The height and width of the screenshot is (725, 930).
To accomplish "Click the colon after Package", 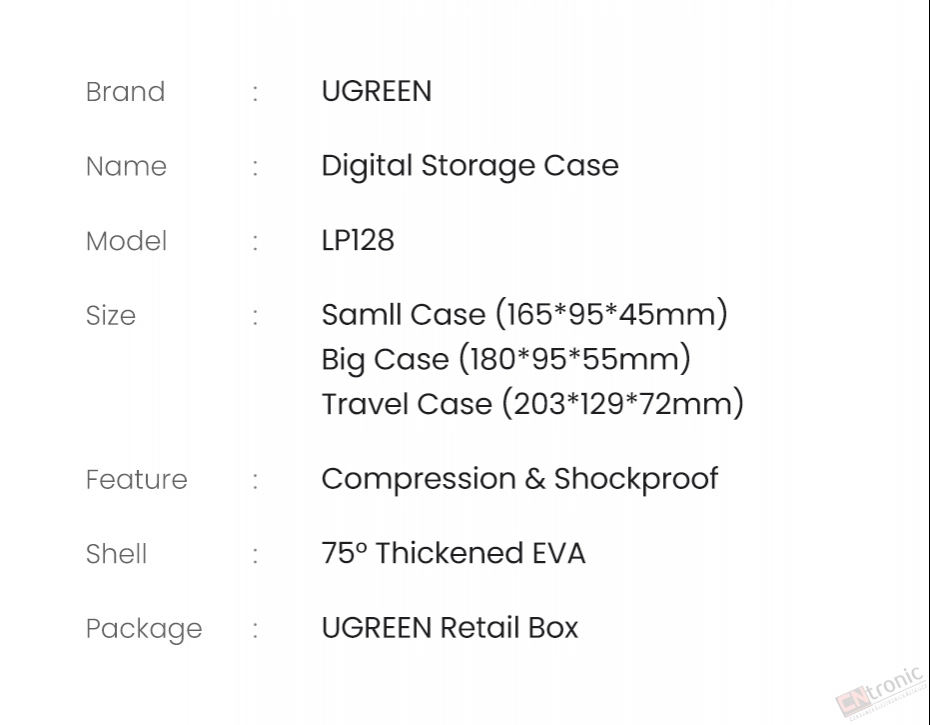I will 256,630.
